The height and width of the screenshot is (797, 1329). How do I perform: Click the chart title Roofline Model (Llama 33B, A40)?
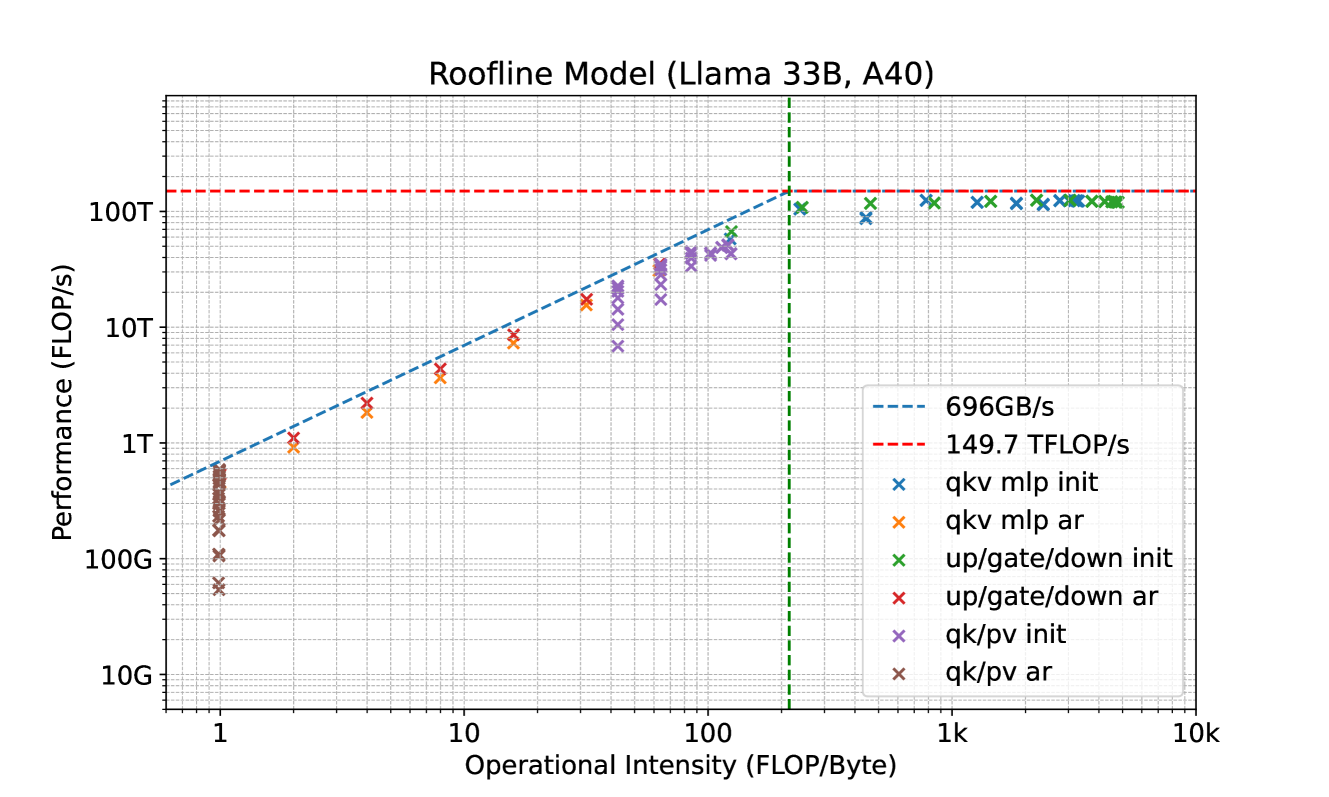(680, 74)
